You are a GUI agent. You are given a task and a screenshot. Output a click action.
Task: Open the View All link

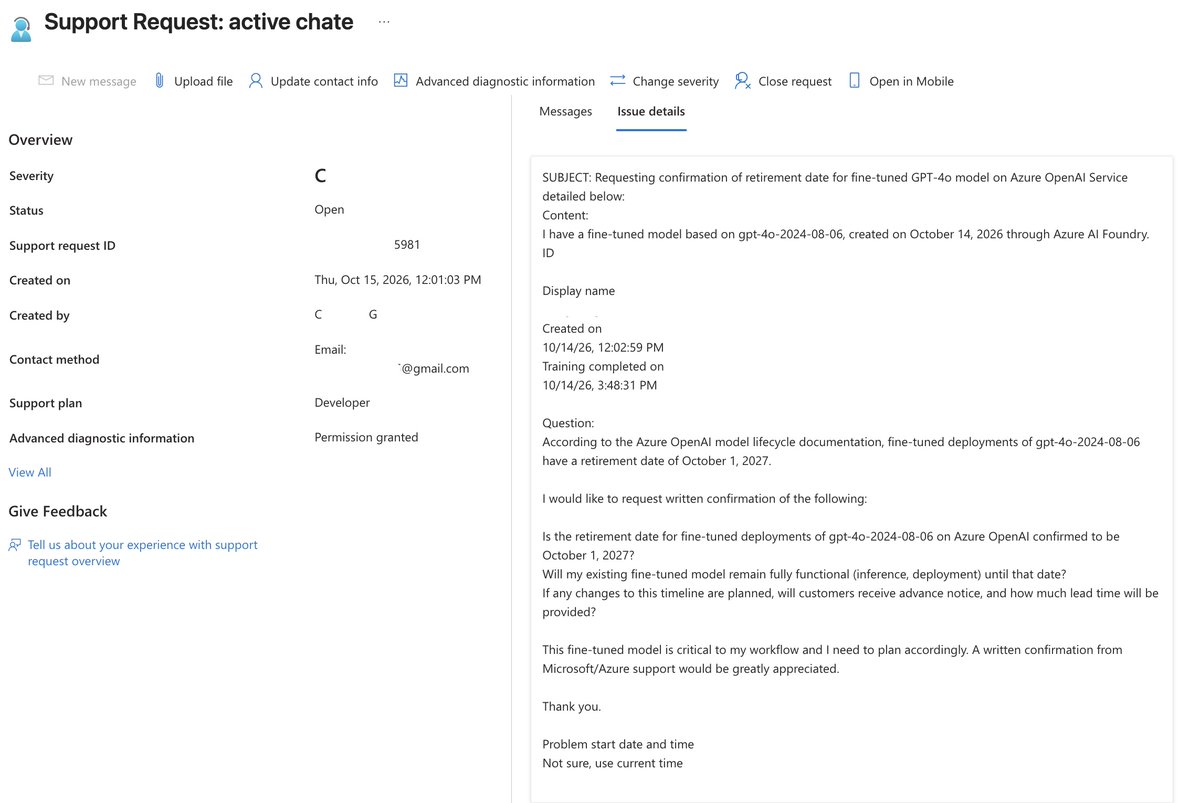(30, 472)
